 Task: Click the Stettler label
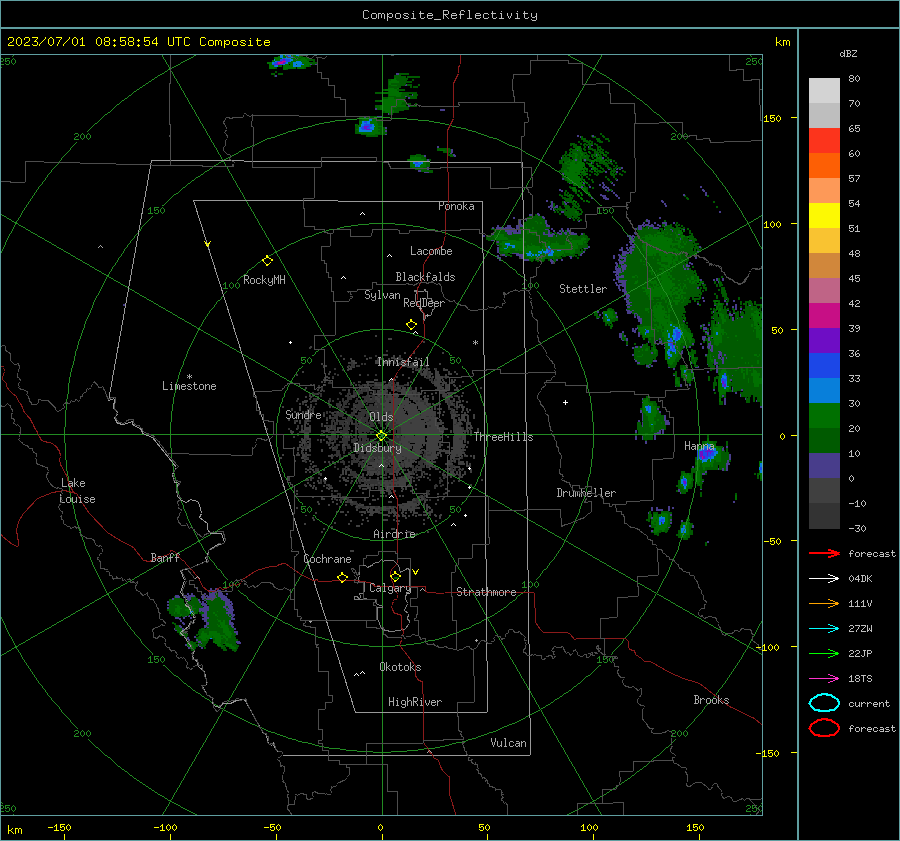pos(583,289)
